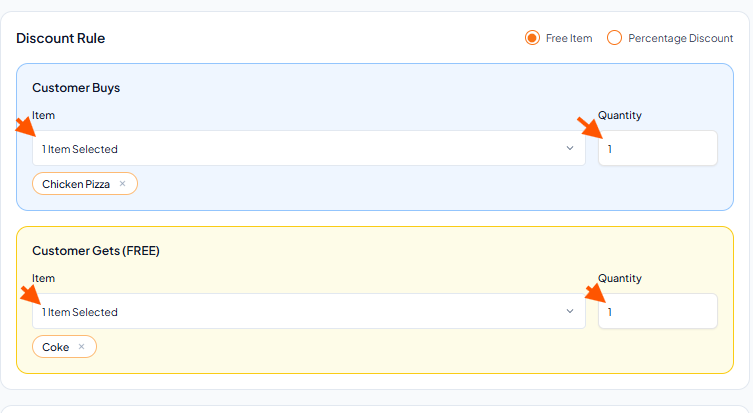Click the Percentage Discount label text
Image resolution: width=753 pixels, height=413 pixels.
point(680,38)
